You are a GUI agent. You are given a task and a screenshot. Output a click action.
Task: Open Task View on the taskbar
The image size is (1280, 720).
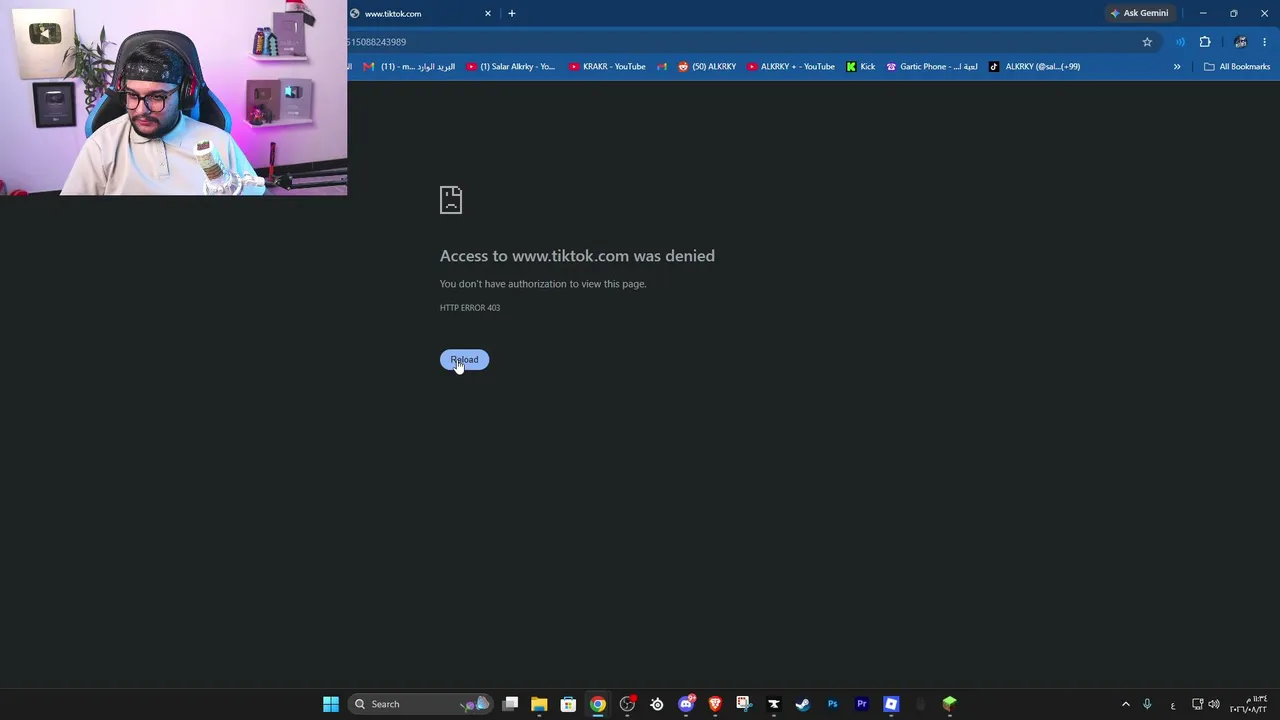coord(510,704)
